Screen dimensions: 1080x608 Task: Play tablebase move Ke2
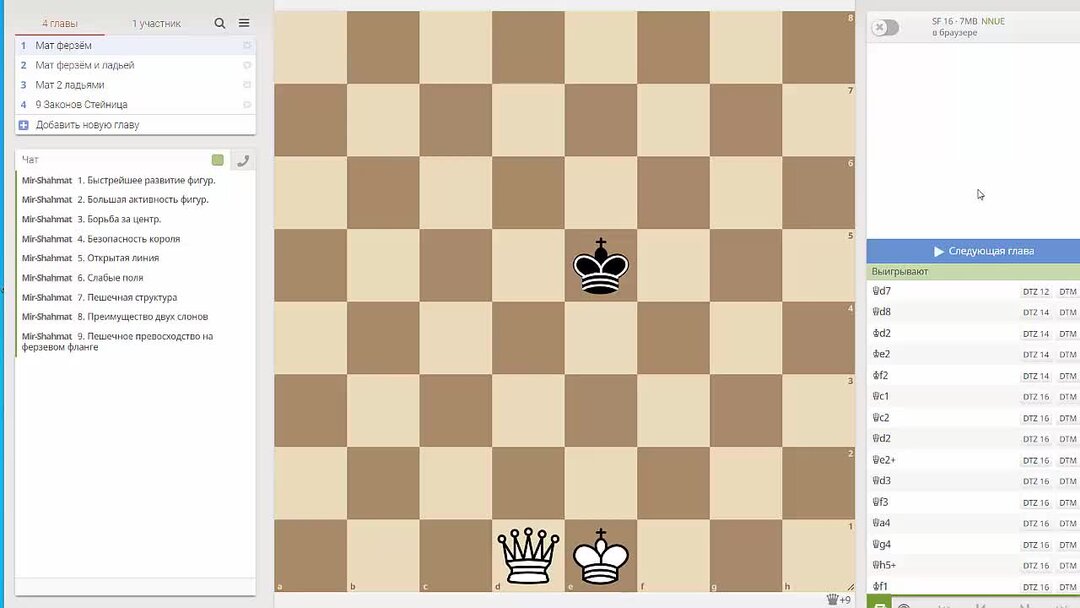point(973,354)
